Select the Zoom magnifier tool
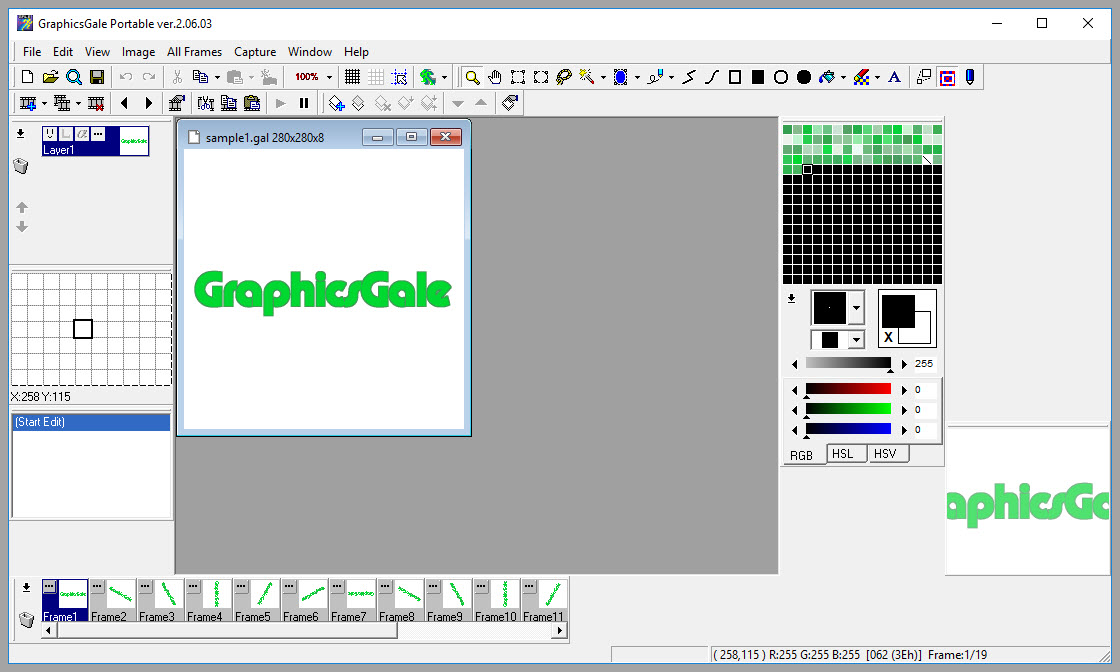This screenshot has height=672, width=1120. pos(472,77)
